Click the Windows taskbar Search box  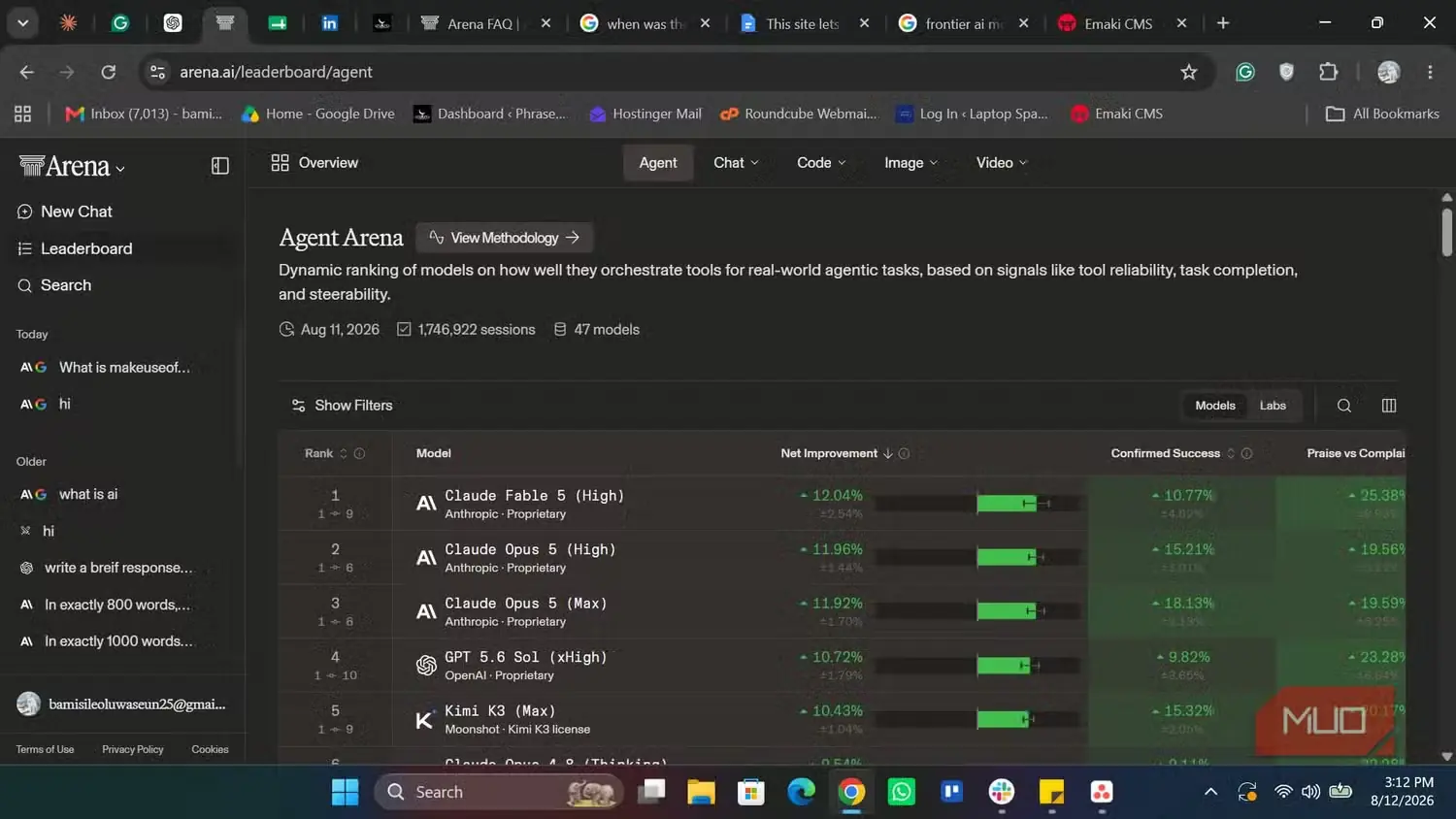[498, 792]
